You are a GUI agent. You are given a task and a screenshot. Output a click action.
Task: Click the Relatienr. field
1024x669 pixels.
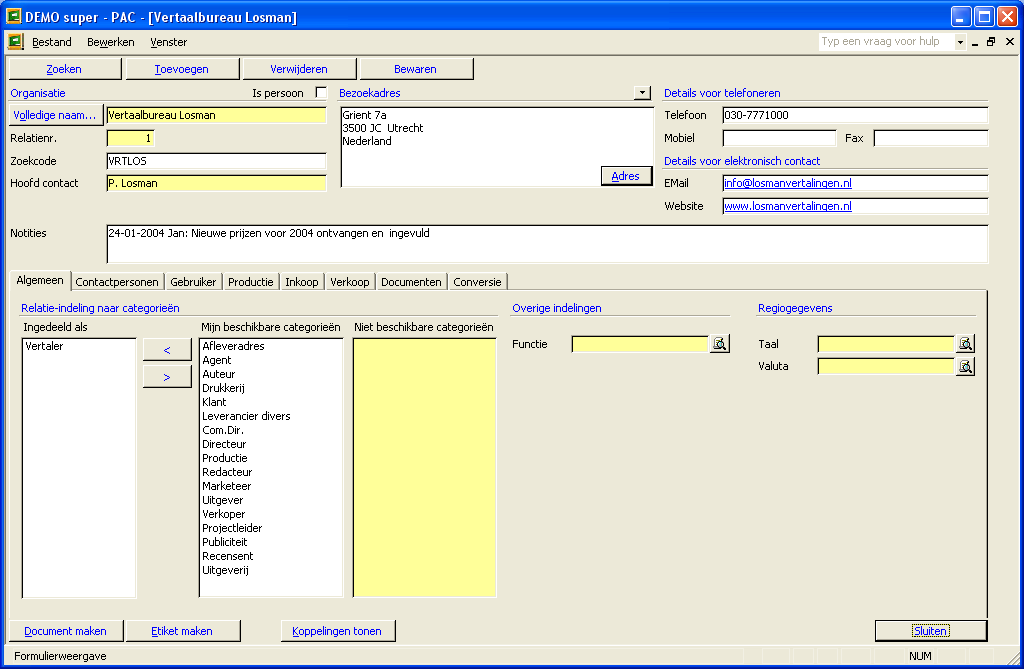click(130, 138)
